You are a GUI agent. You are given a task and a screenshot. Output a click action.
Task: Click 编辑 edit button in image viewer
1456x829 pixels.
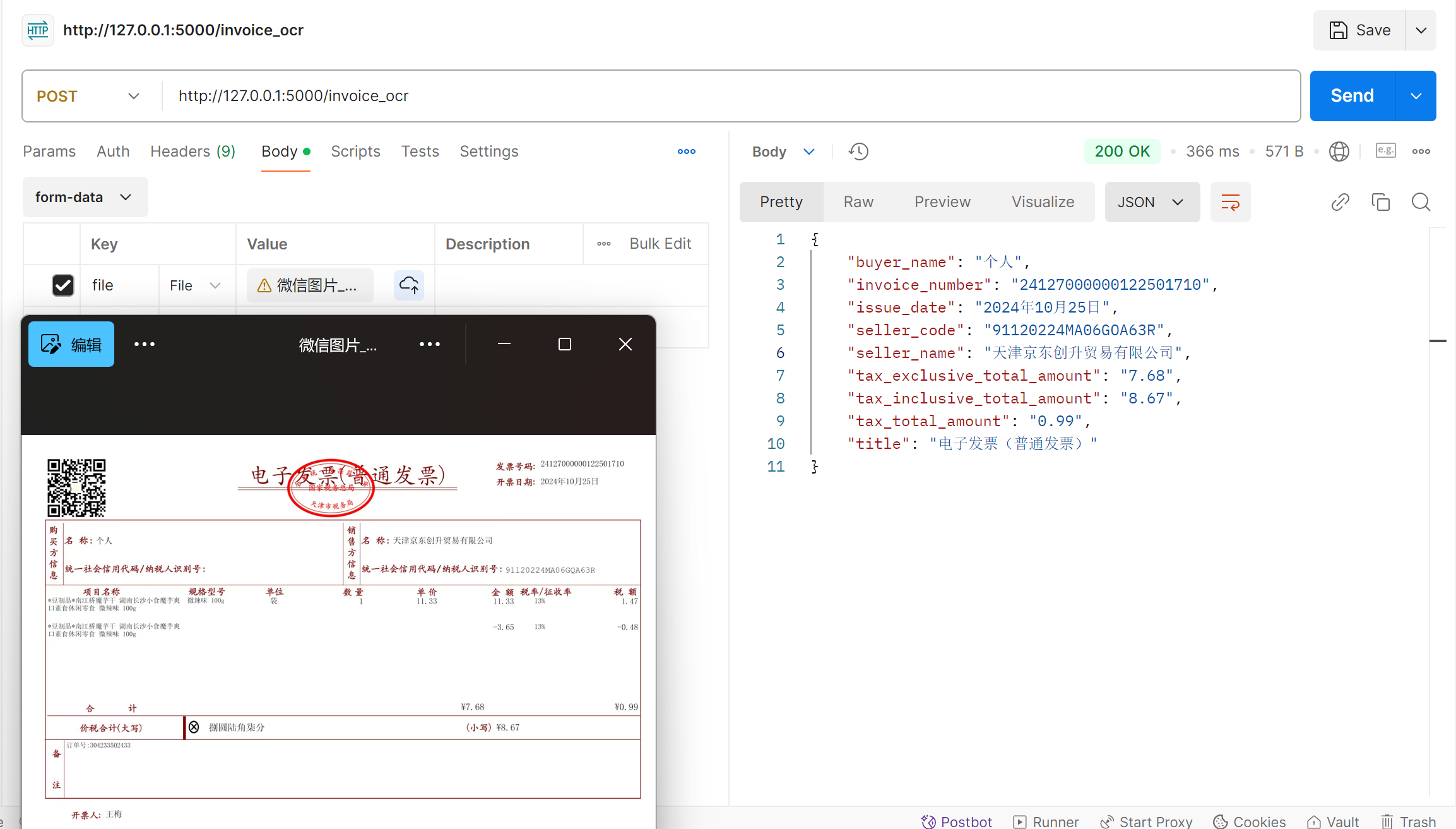[x=71, y=344]
